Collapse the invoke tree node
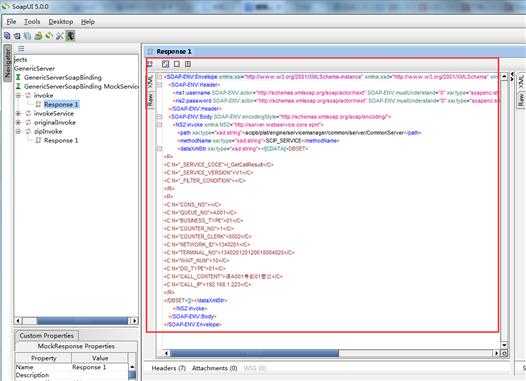The width and height of the screenshot is (526, 381). (x=18, y=95)
